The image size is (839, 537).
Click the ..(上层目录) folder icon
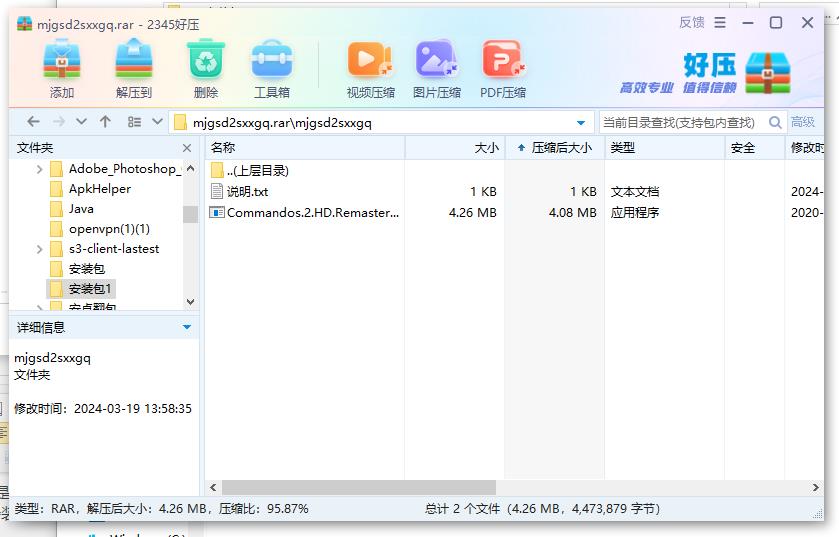[x=217, y=171]
